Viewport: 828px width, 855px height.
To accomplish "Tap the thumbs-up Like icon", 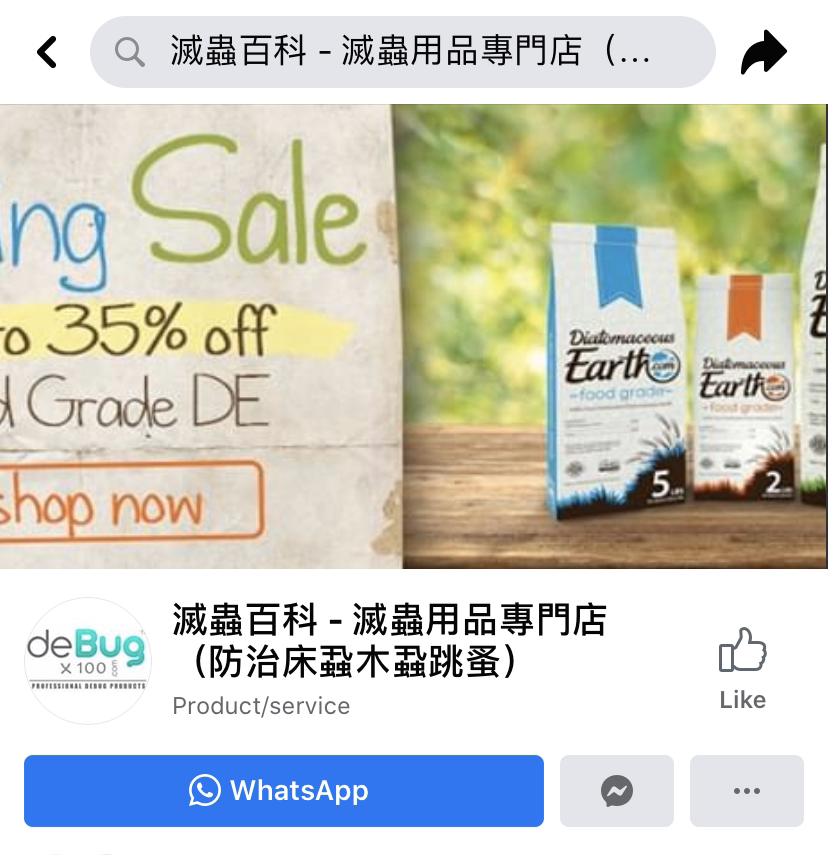I will tap(742, 649).
